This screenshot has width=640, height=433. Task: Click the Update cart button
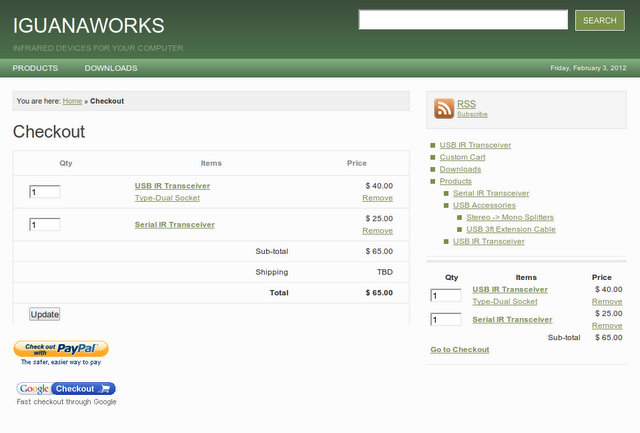click(44, 314)
